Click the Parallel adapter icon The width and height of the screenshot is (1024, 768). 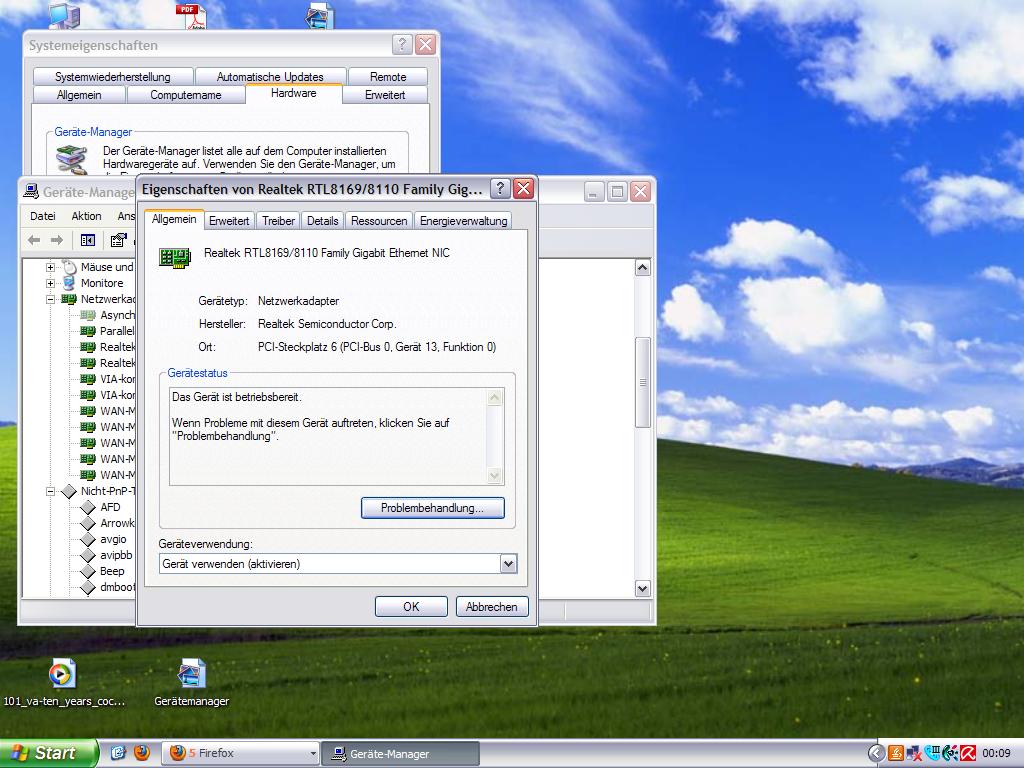pos(88,331)
